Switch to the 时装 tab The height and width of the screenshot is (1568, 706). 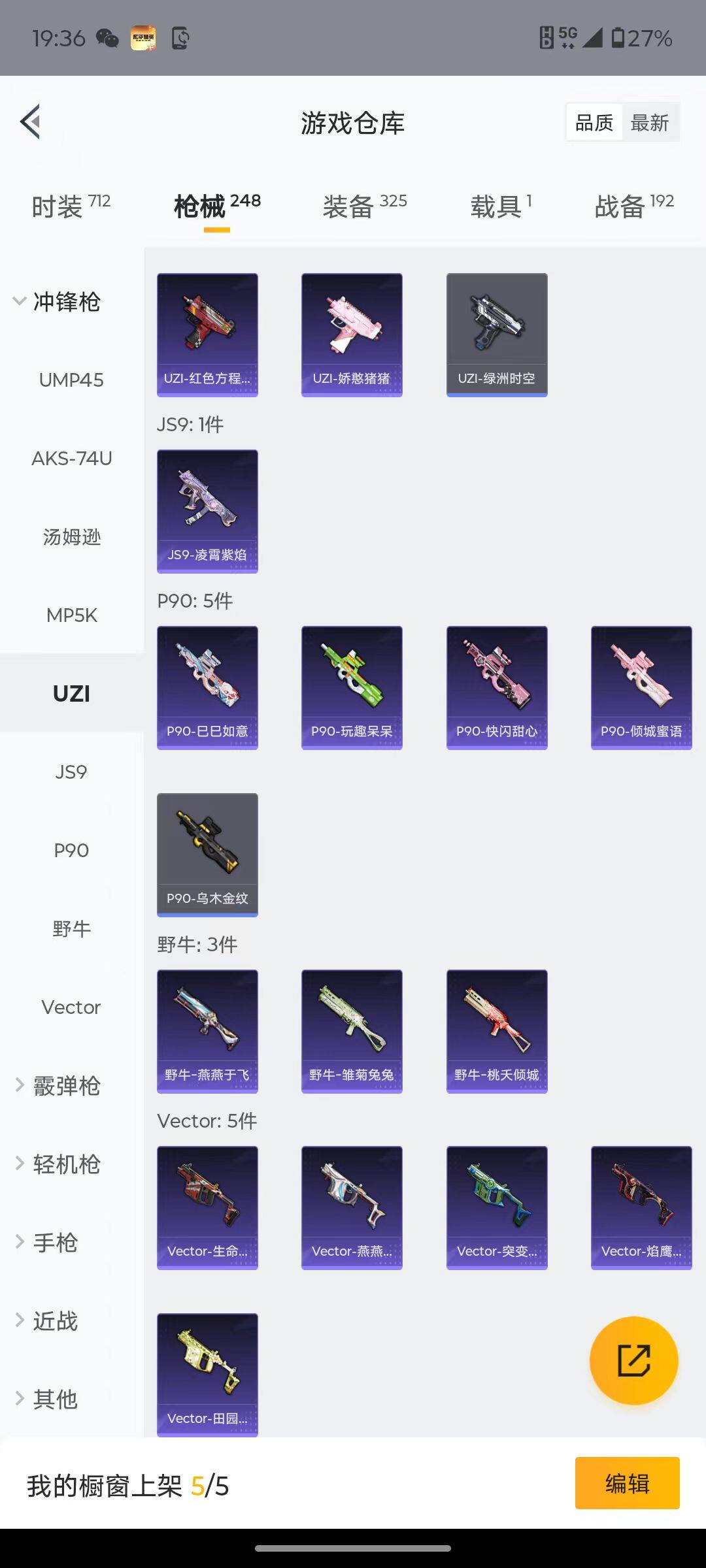[x=71, y=206]
